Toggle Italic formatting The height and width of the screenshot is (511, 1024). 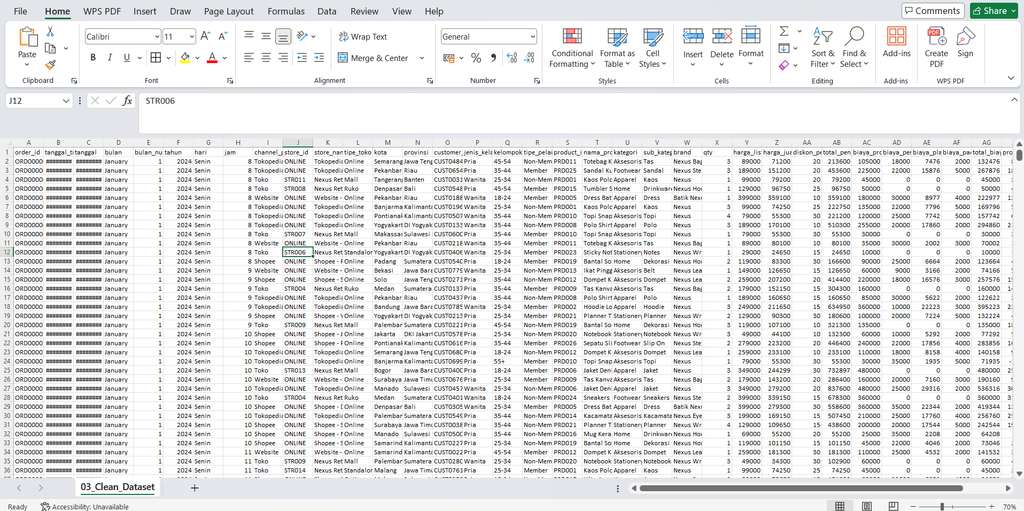point(110,58)
